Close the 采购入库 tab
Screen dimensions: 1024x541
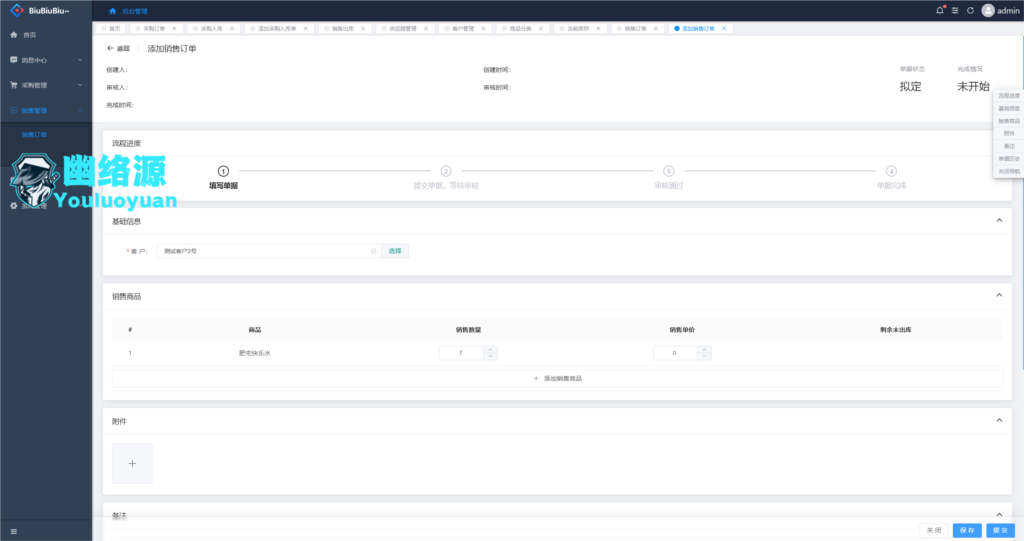point(232,29)
